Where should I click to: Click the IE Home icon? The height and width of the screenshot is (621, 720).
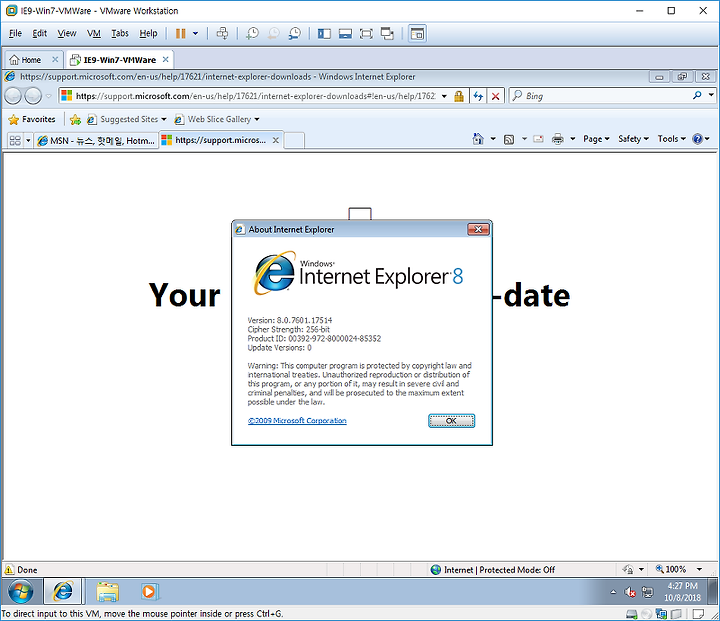[x=478, y=139]
